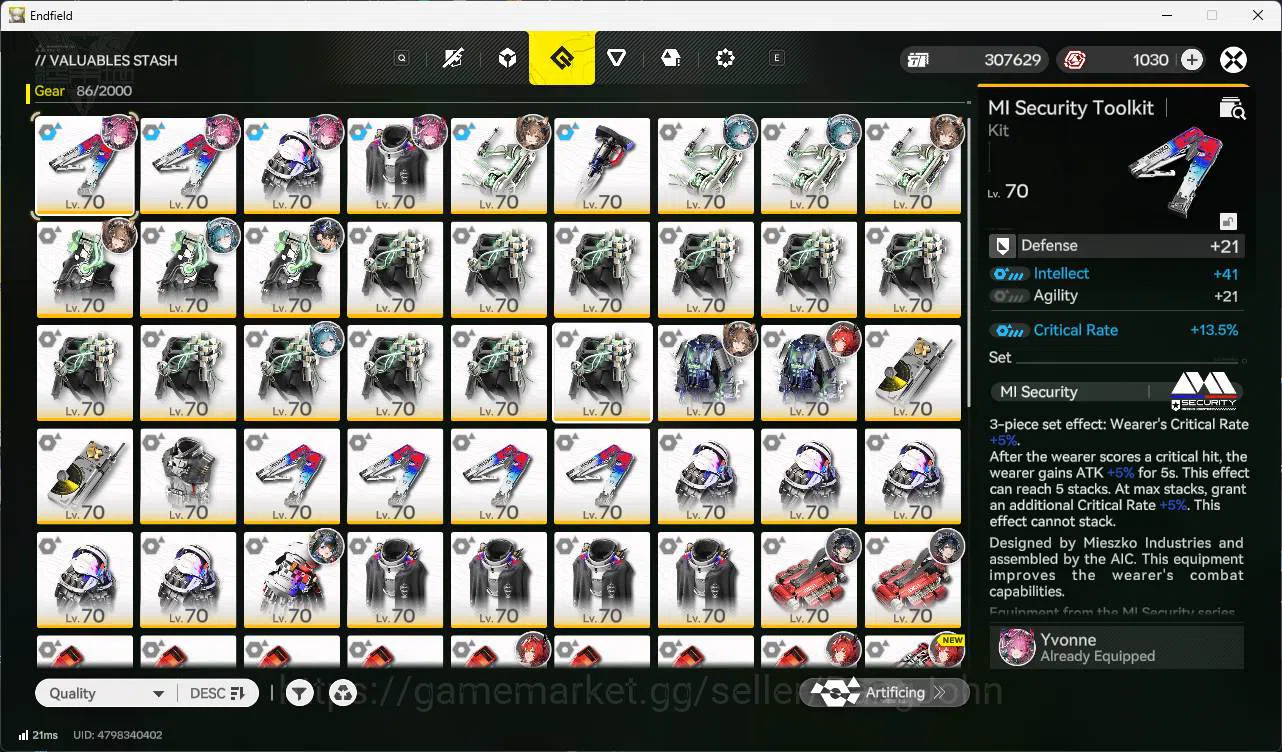Screen dimensions: 1282x752
Task: Click the Defense stat row
Action: tap(1115, 246)
